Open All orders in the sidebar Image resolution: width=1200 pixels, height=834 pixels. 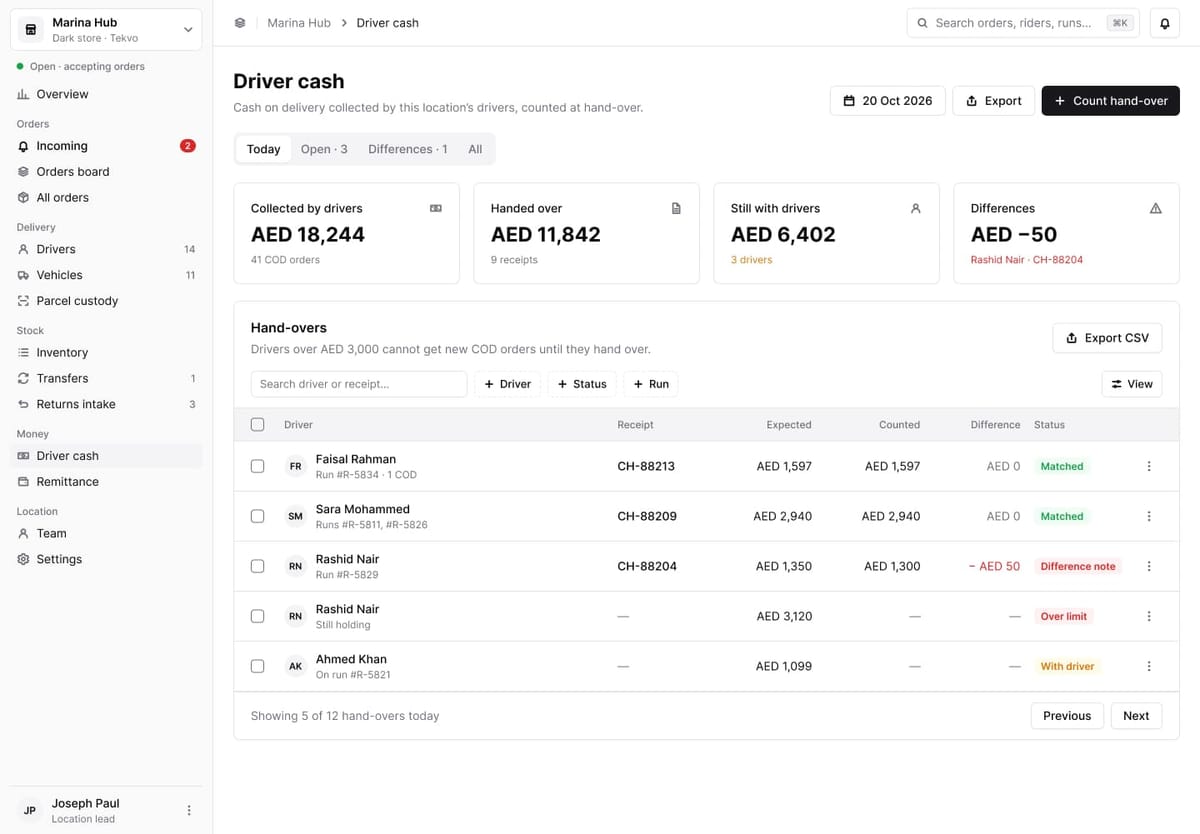point(106,198)
